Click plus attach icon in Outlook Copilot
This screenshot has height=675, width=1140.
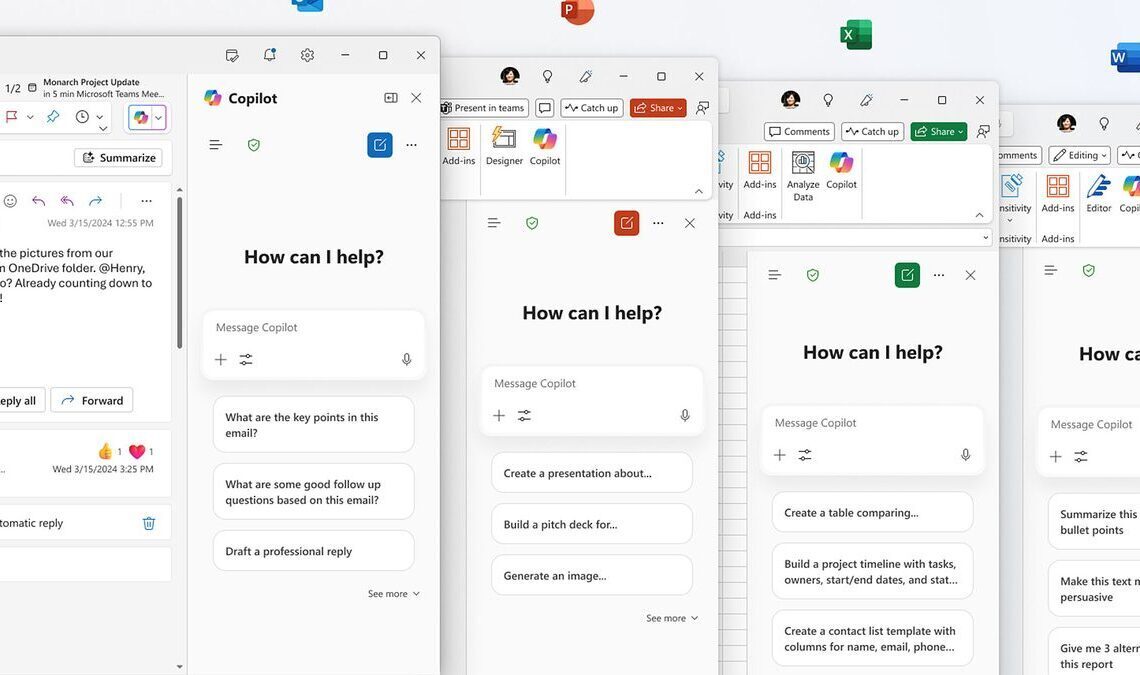tap(220, 359)
